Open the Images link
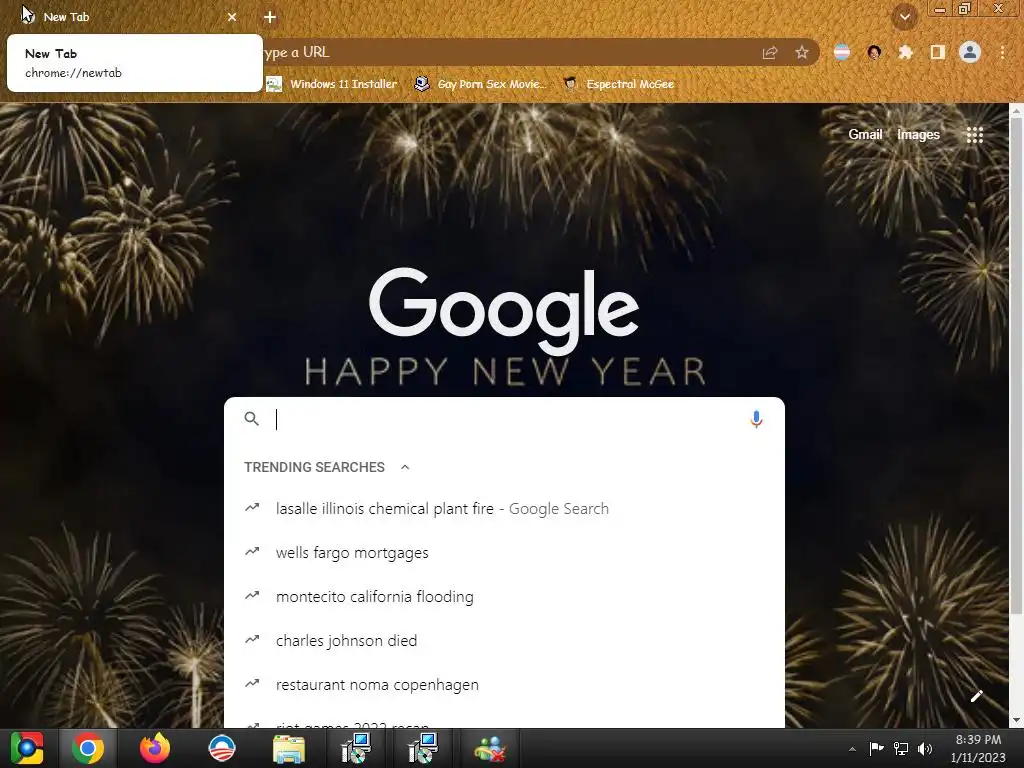The width and height of the screenshot is (1024, 768). click(x=918, y=135)
